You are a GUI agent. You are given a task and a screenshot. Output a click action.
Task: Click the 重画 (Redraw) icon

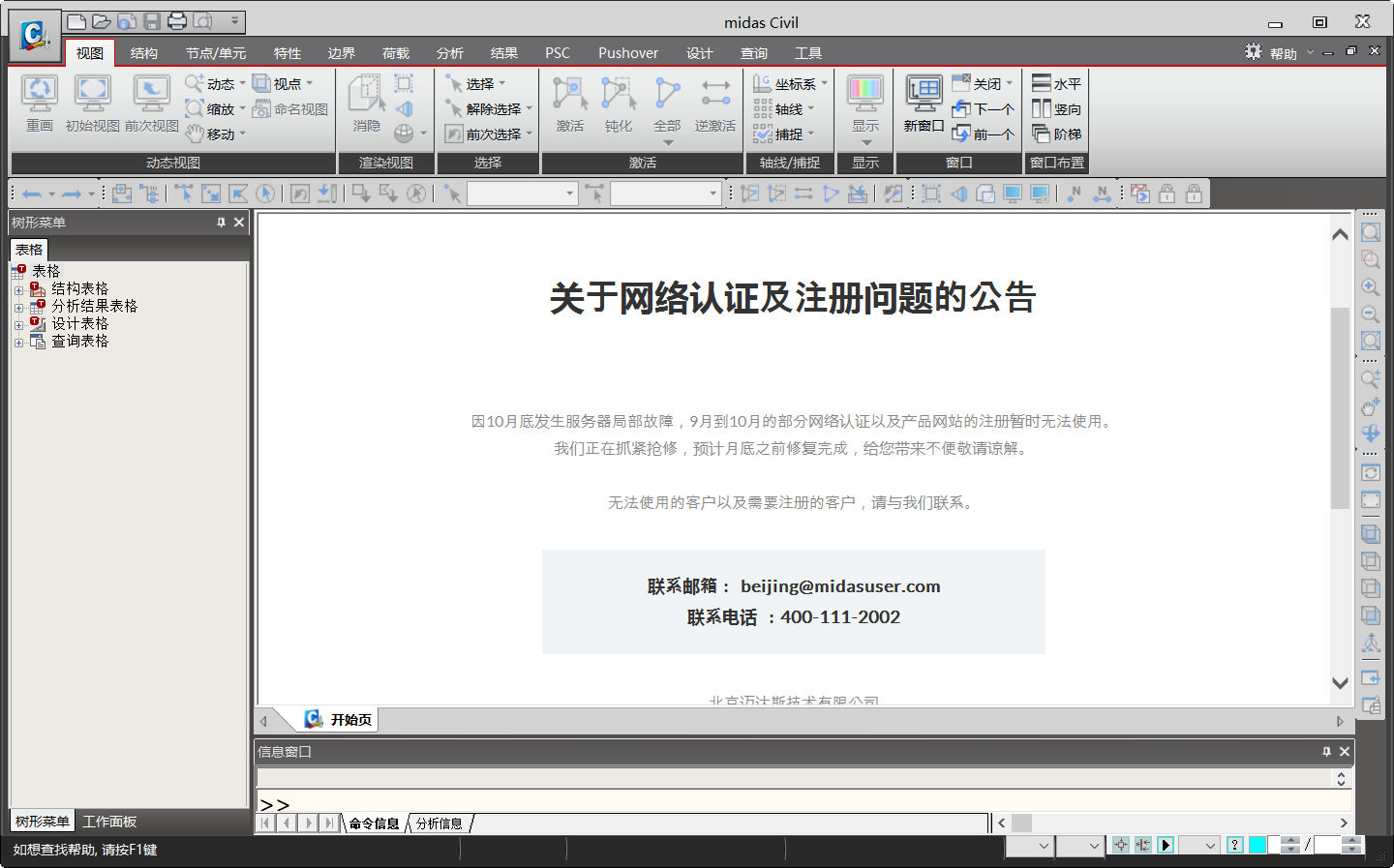40,104
